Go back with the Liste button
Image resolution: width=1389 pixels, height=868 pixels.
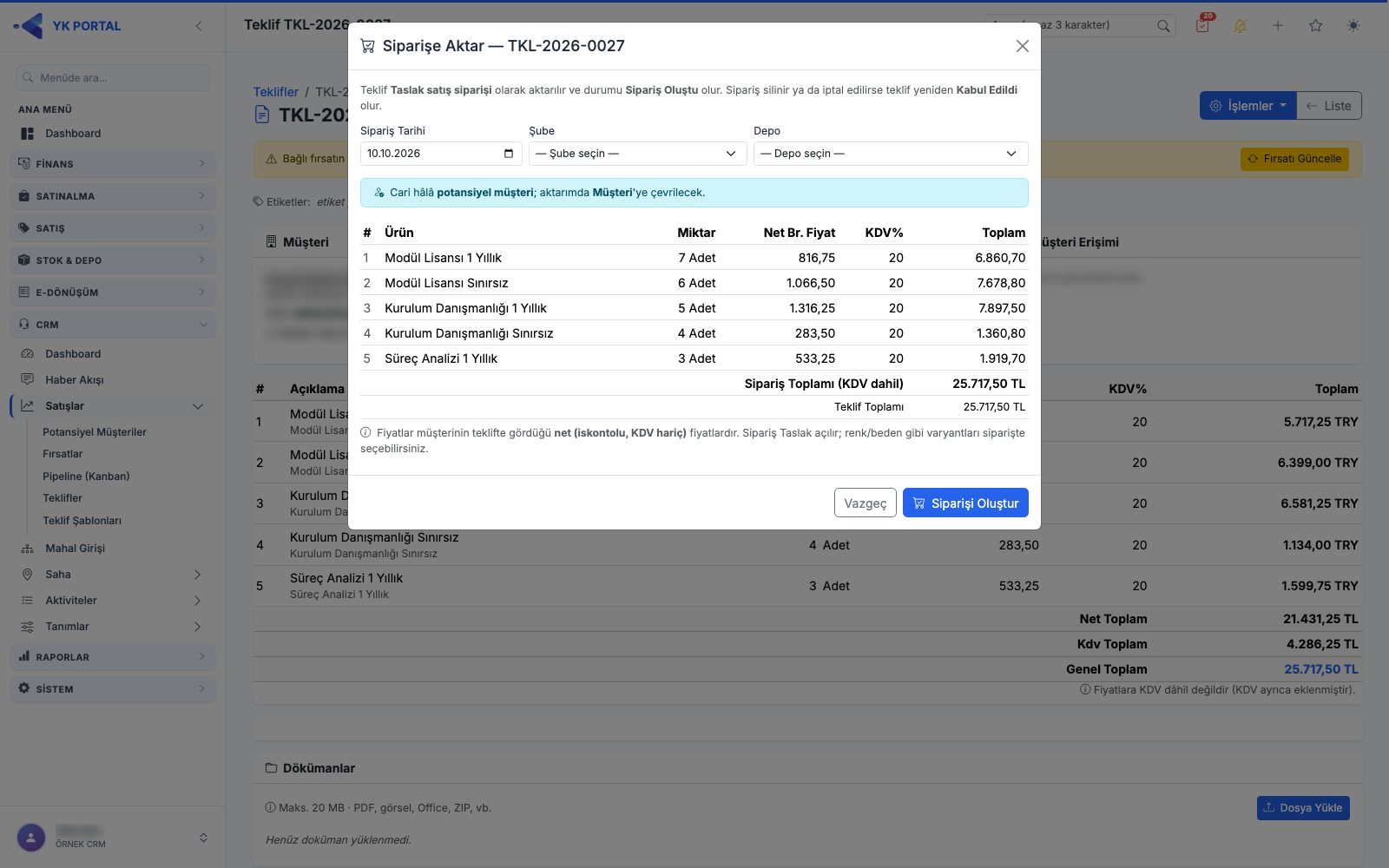(1329, 106)
